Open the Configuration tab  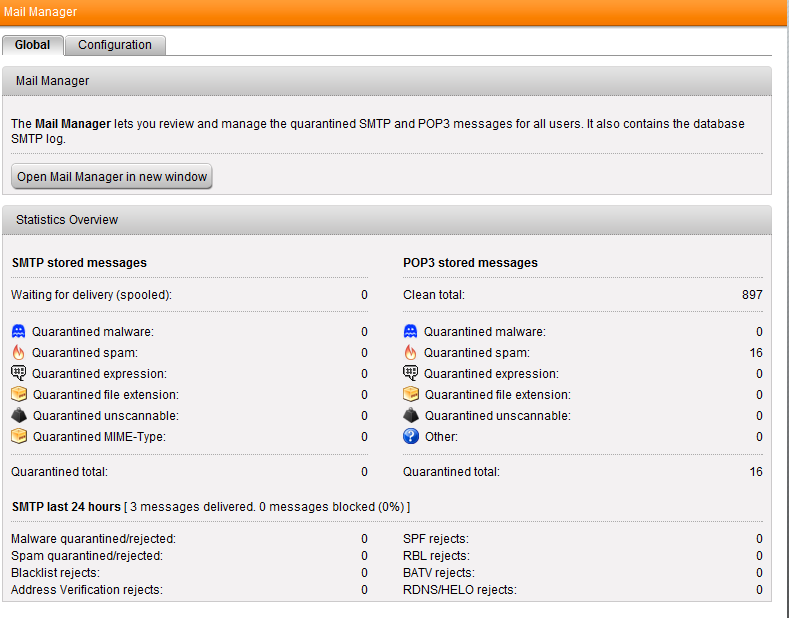[x=115, y=45]
